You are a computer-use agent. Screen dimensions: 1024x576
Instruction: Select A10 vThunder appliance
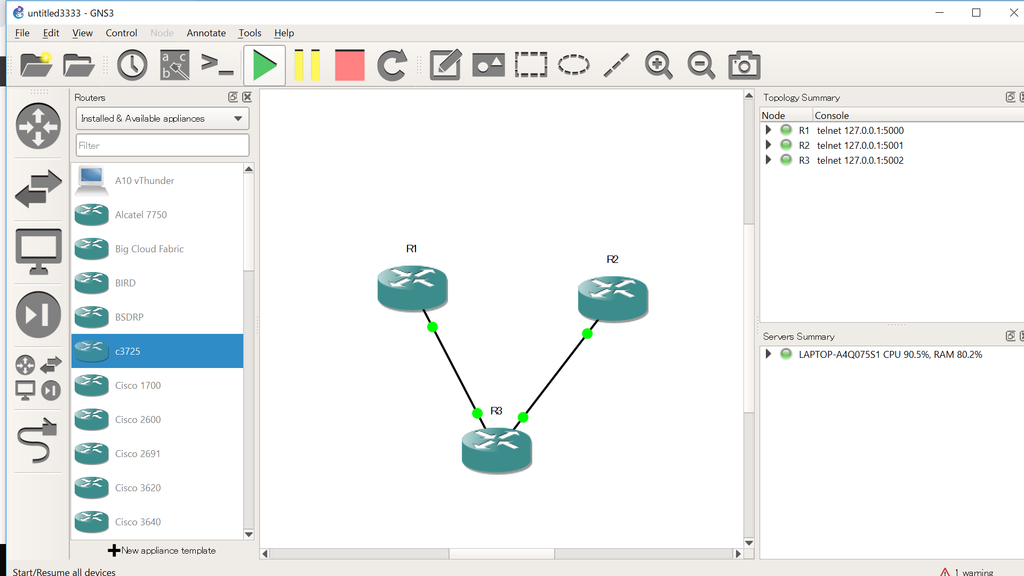coord(157,180)
